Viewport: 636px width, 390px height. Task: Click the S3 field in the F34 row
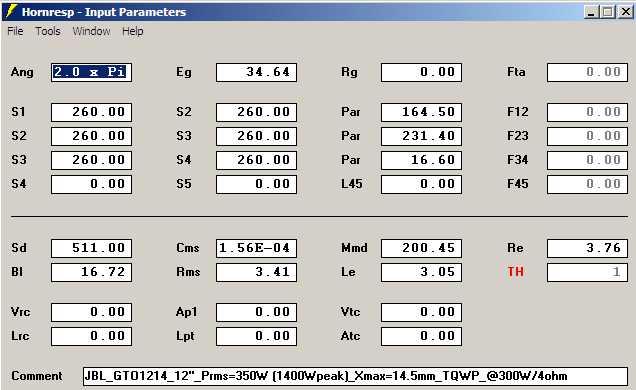tap(91, 160)
